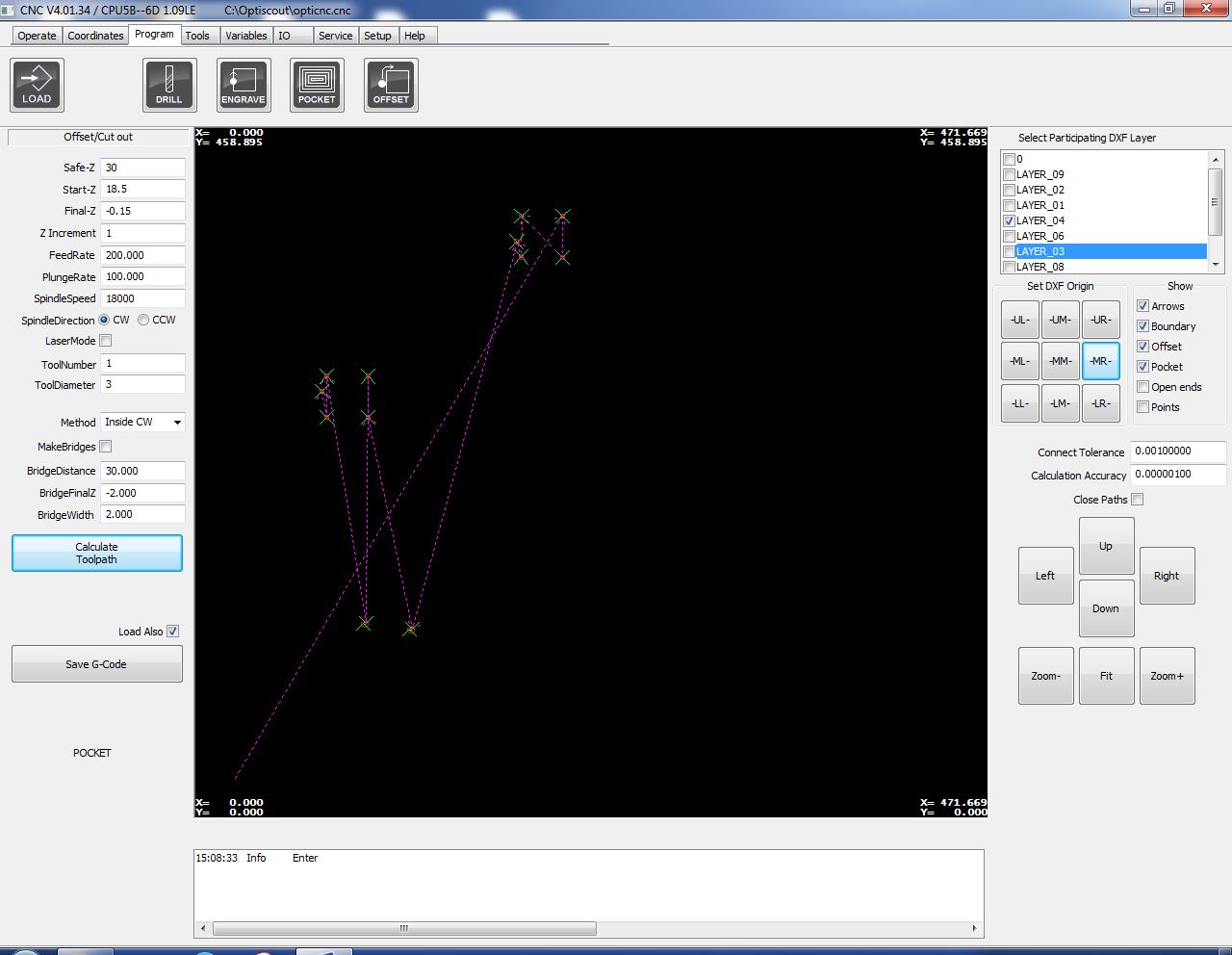
Task: Open the Service tab
Action: (336, 36)
